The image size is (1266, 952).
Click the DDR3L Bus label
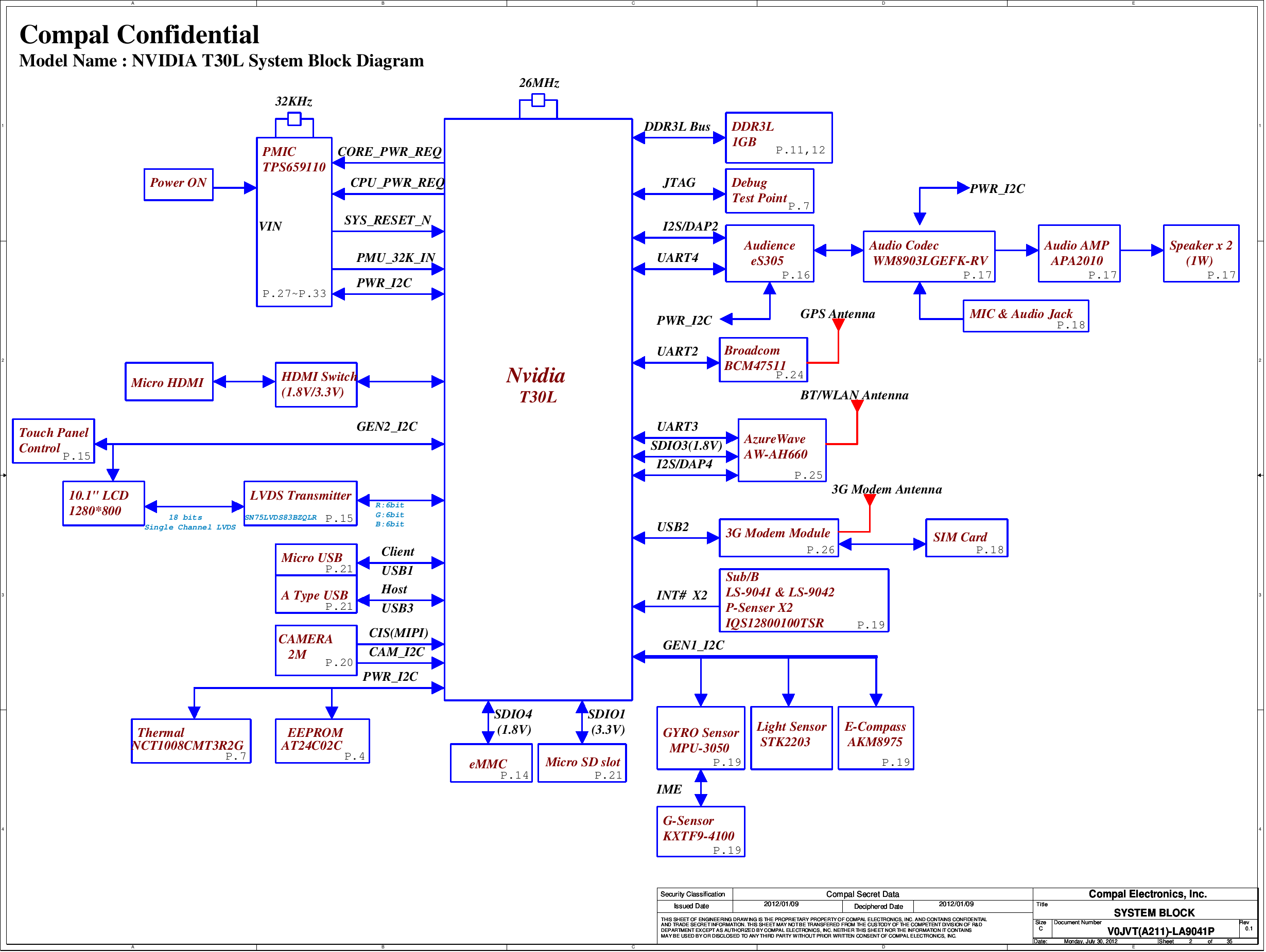click(677, 127)
